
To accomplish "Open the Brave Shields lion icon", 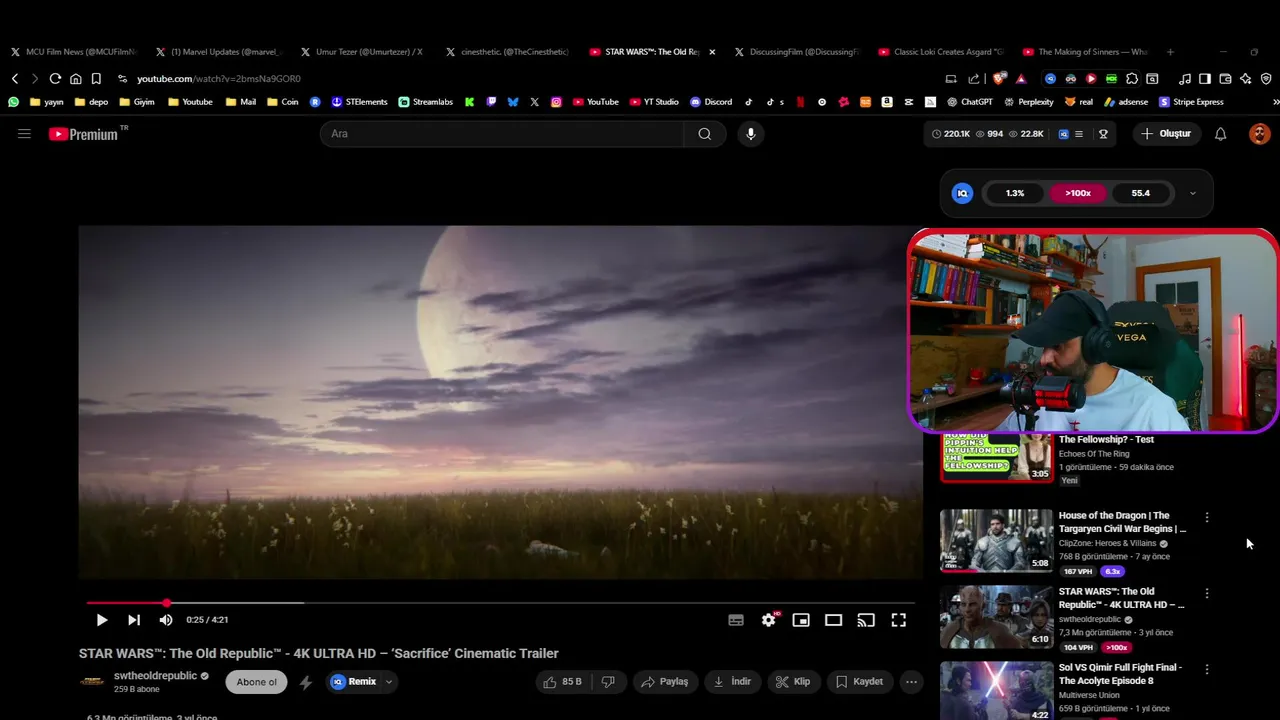I will click(x=999, y=79).
